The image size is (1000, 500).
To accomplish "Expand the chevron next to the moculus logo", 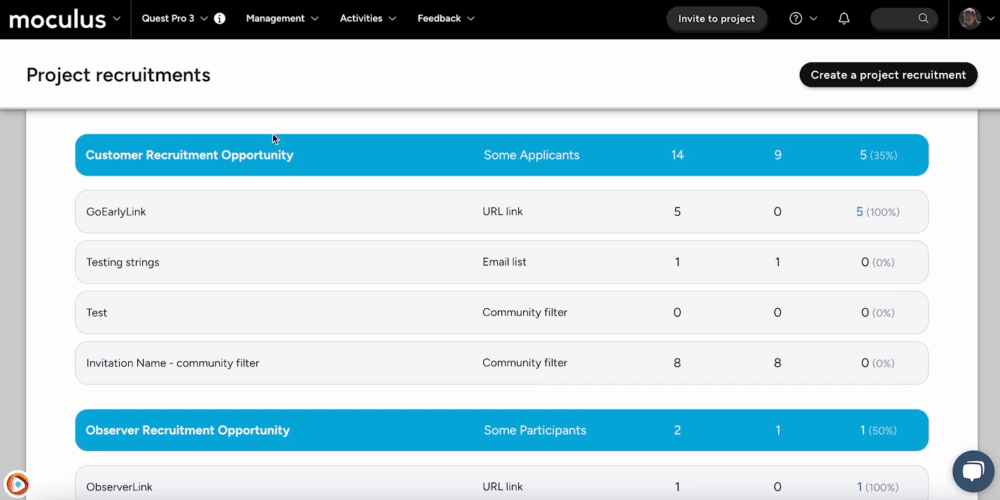I will 117,18.
